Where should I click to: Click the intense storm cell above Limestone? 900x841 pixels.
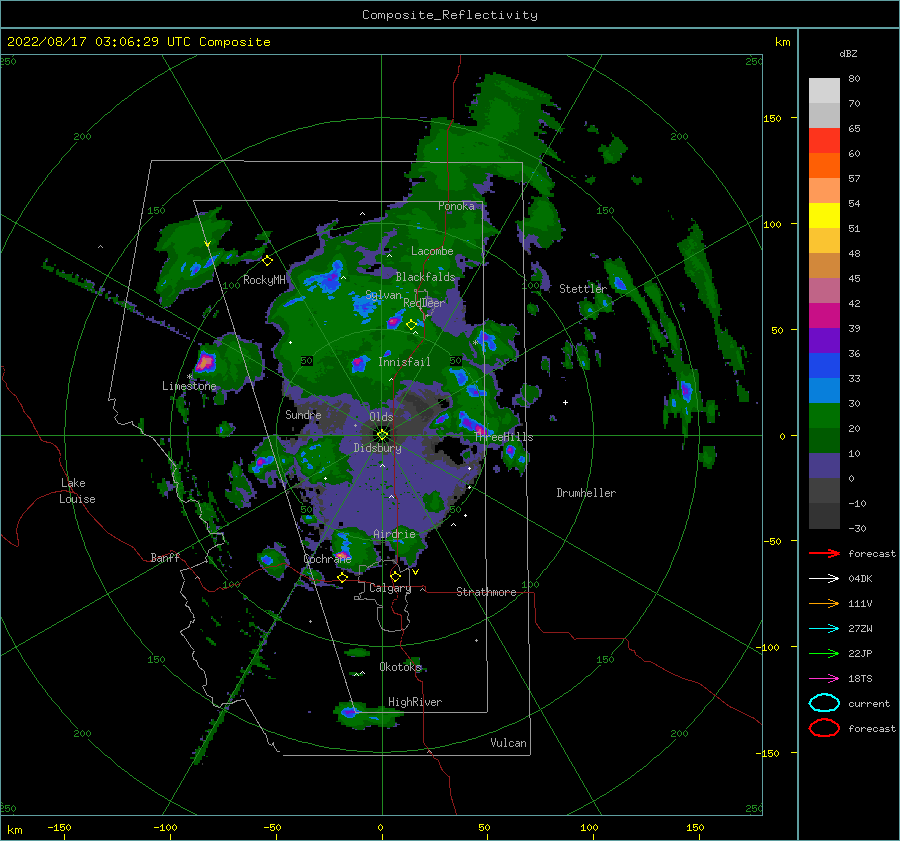[205, 363]
